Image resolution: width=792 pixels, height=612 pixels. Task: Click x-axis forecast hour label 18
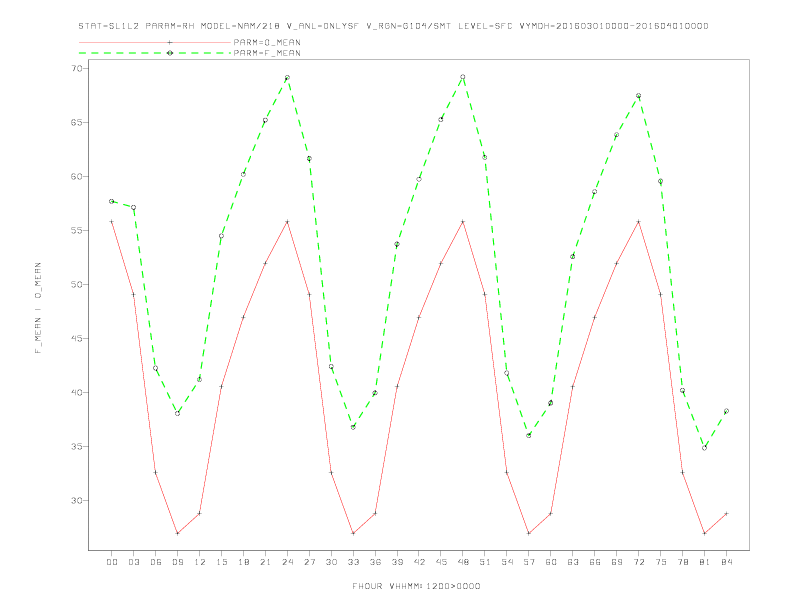coord(243,562)
